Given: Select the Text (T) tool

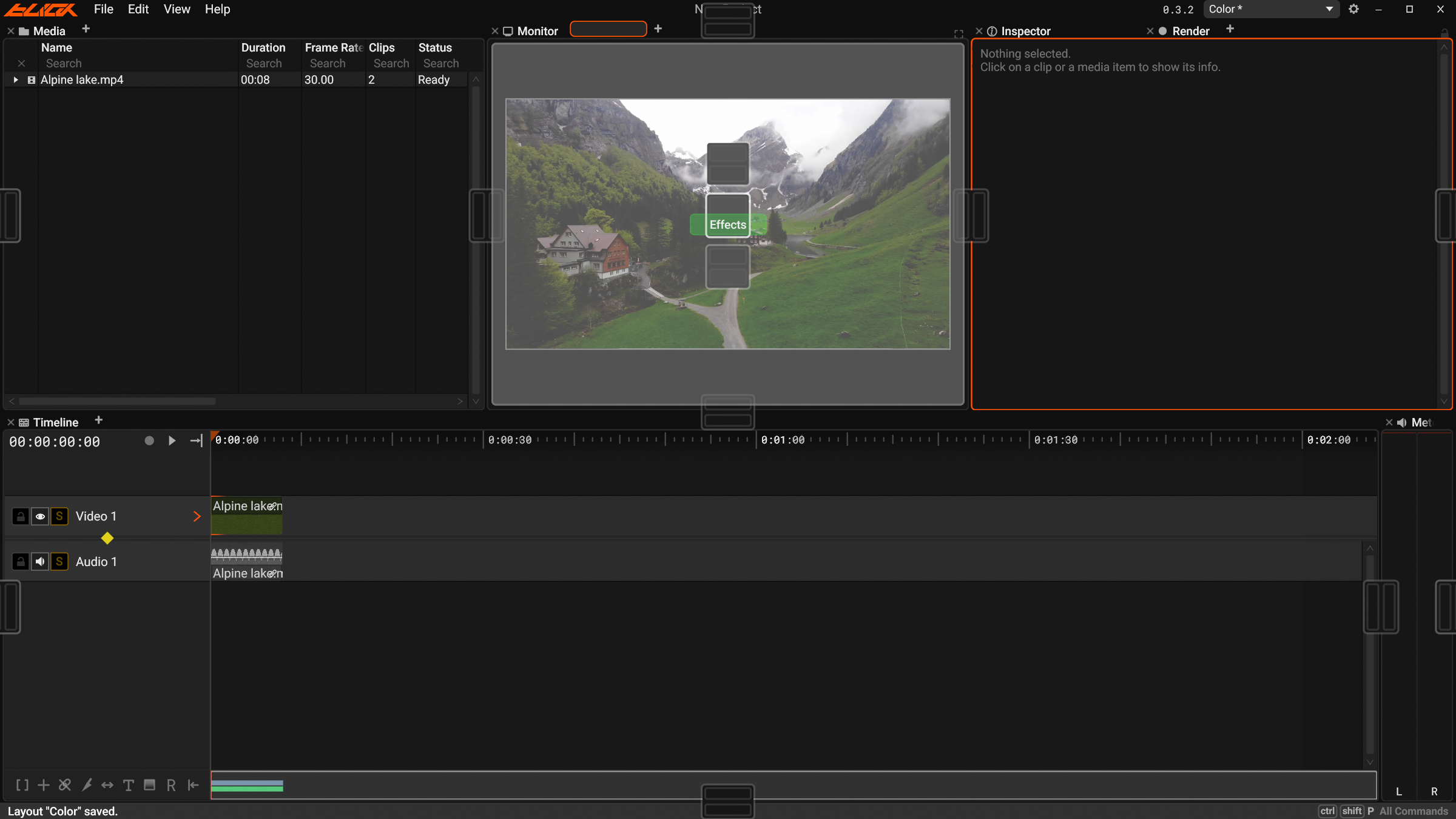Looking at the screenshot, I should tap(129, 785).
